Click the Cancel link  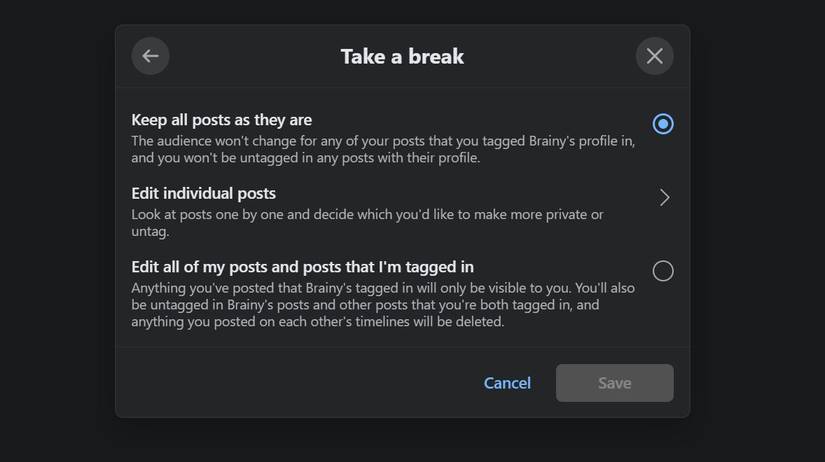click(507, 383)
